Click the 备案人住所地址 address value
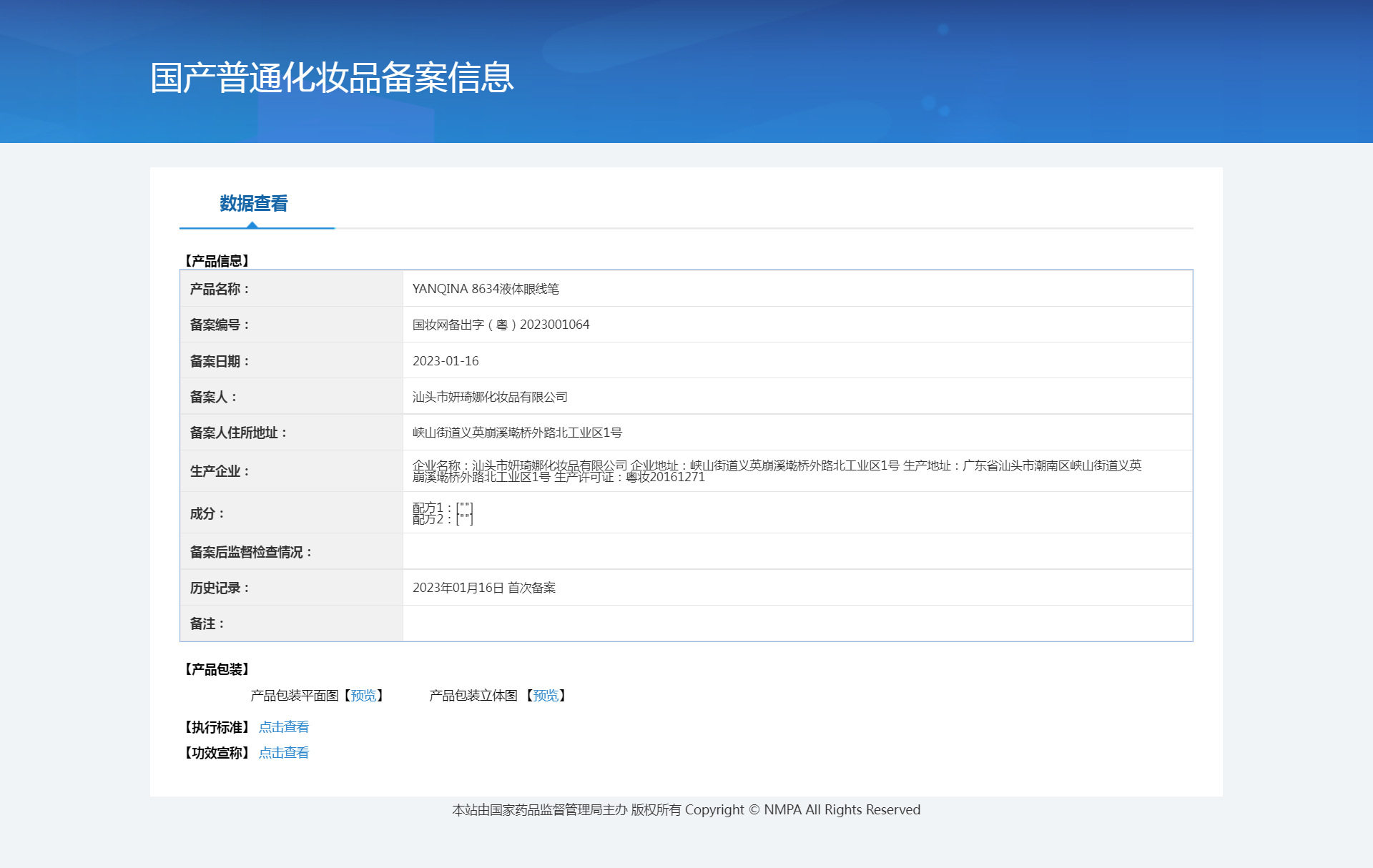This screenshot has width=1373, height=868. (x=517, y=433)
